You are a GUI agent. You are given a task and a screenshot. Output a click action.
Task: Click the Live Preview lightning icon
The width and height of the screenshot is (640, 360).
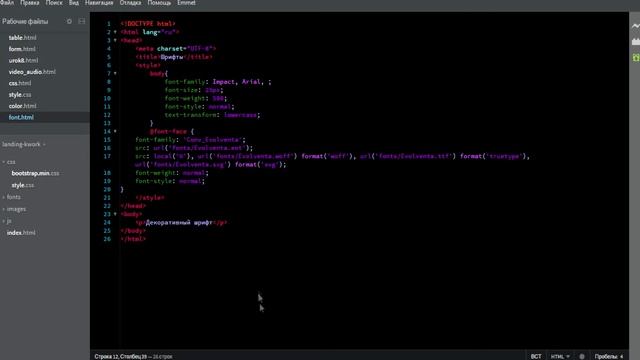click(636, 26)
